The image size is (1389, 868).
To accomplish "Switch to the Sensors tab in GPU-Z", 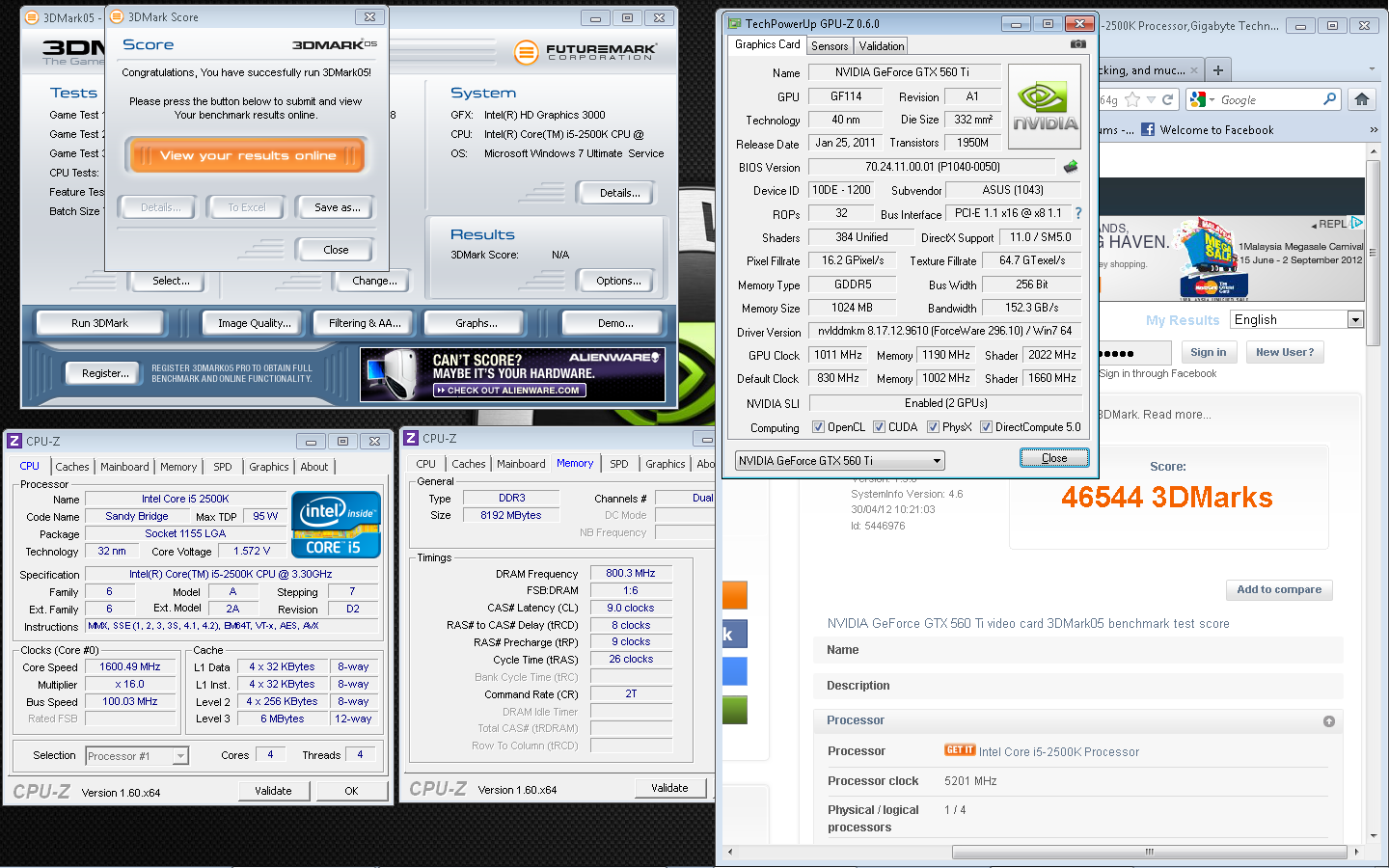I will (830, 46).
